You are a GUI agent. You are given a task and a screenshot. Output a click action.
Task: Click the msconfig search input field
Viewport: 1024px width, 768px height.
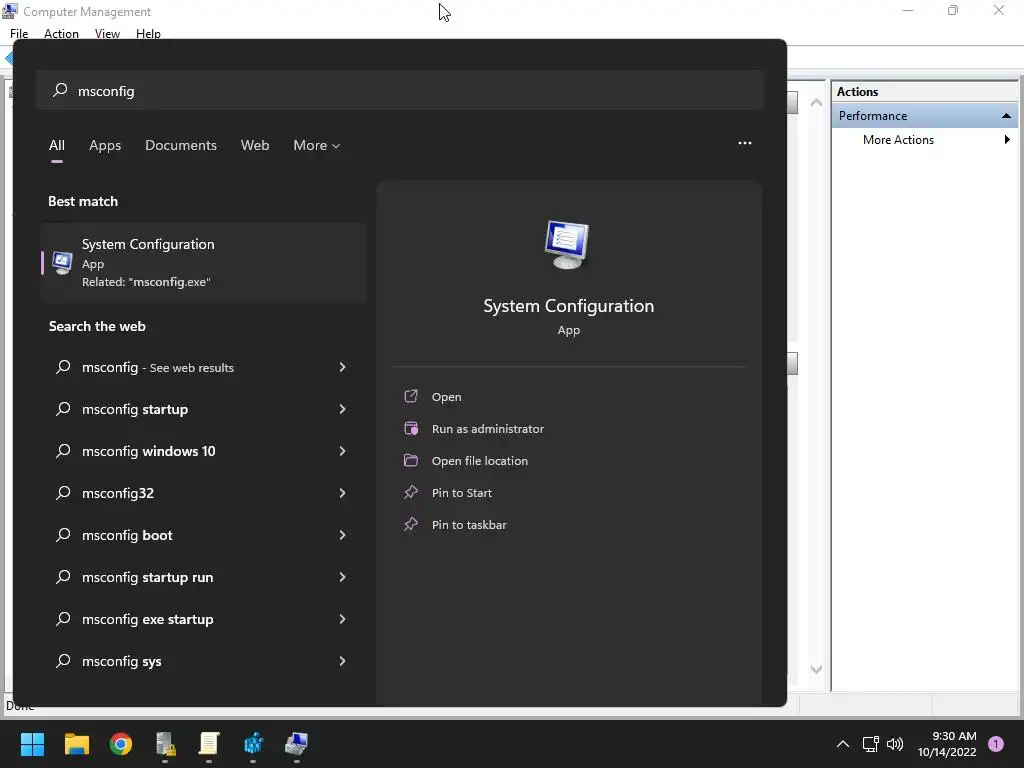(400, 91)
